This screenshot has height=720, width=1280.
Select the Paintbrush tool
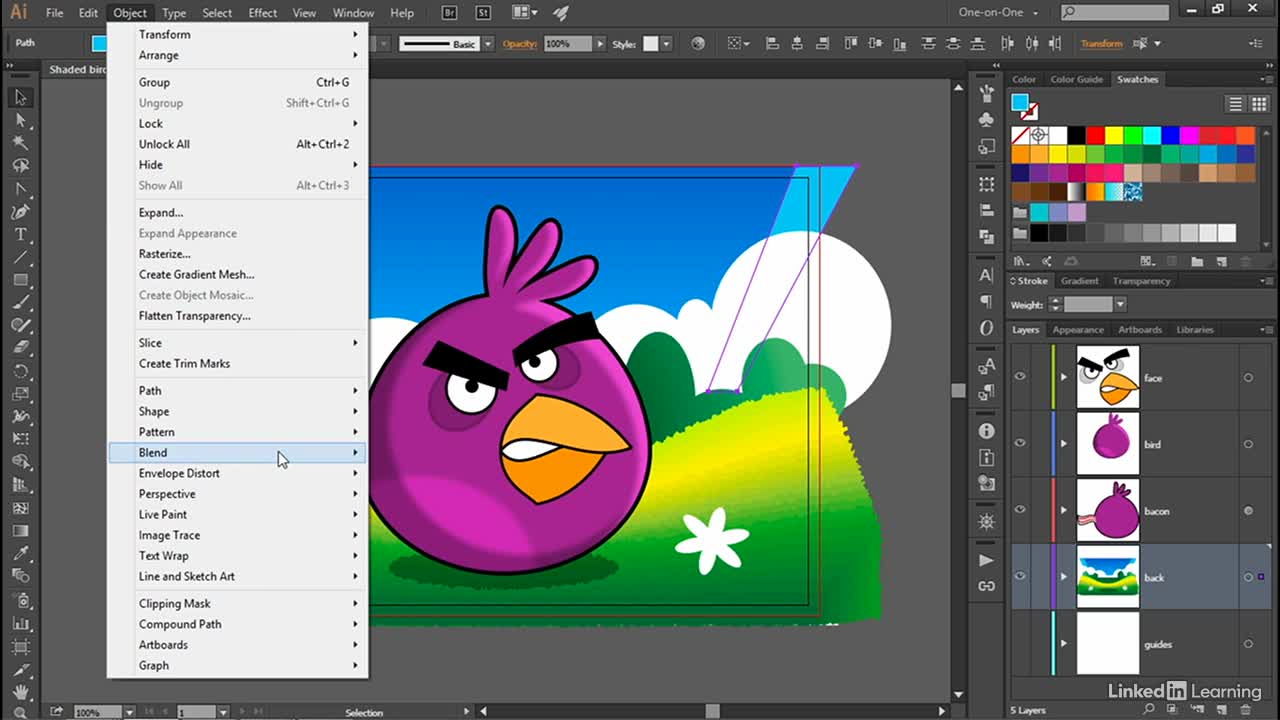[x=20, y=303]
